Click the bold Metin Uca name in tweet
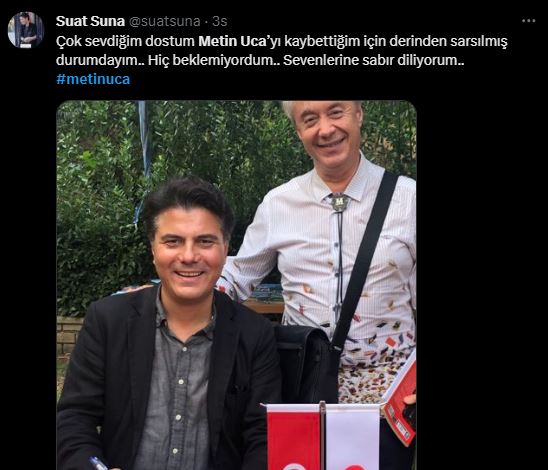 click(x=232, y=41)
